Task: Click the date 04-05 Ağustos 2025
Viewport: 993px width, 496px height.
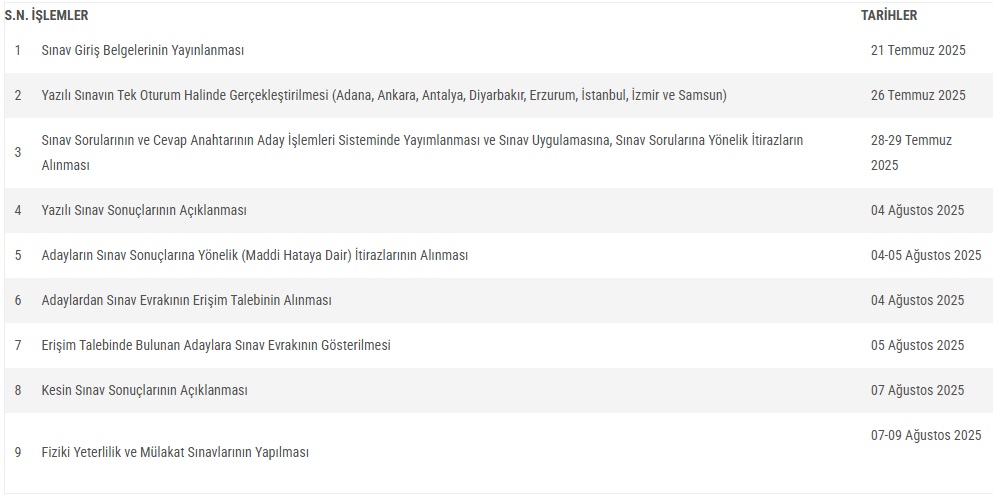Action: tap(926, 255)
